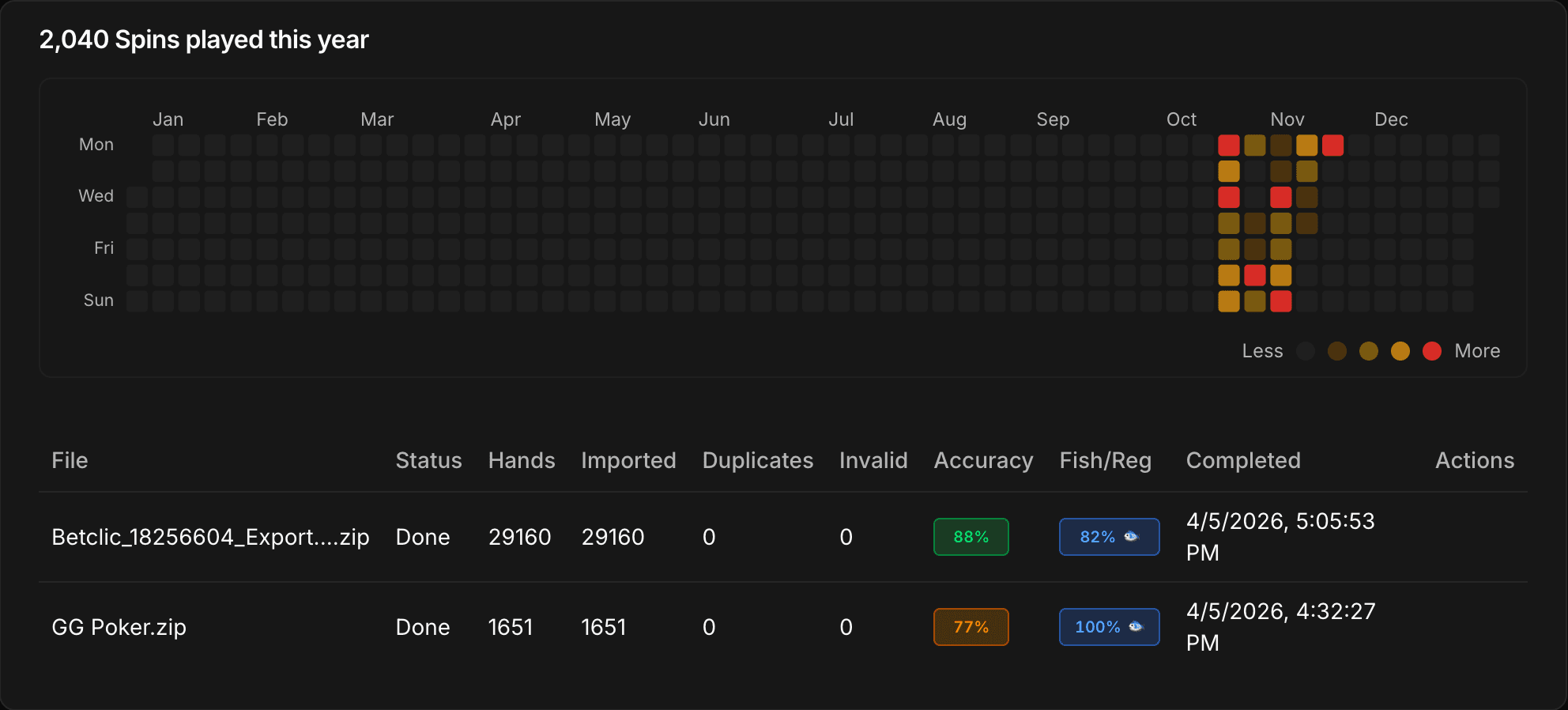Click the 29160 Imported value
Viewport: 1568px width, 710px height.
click(x=612, y=538)
